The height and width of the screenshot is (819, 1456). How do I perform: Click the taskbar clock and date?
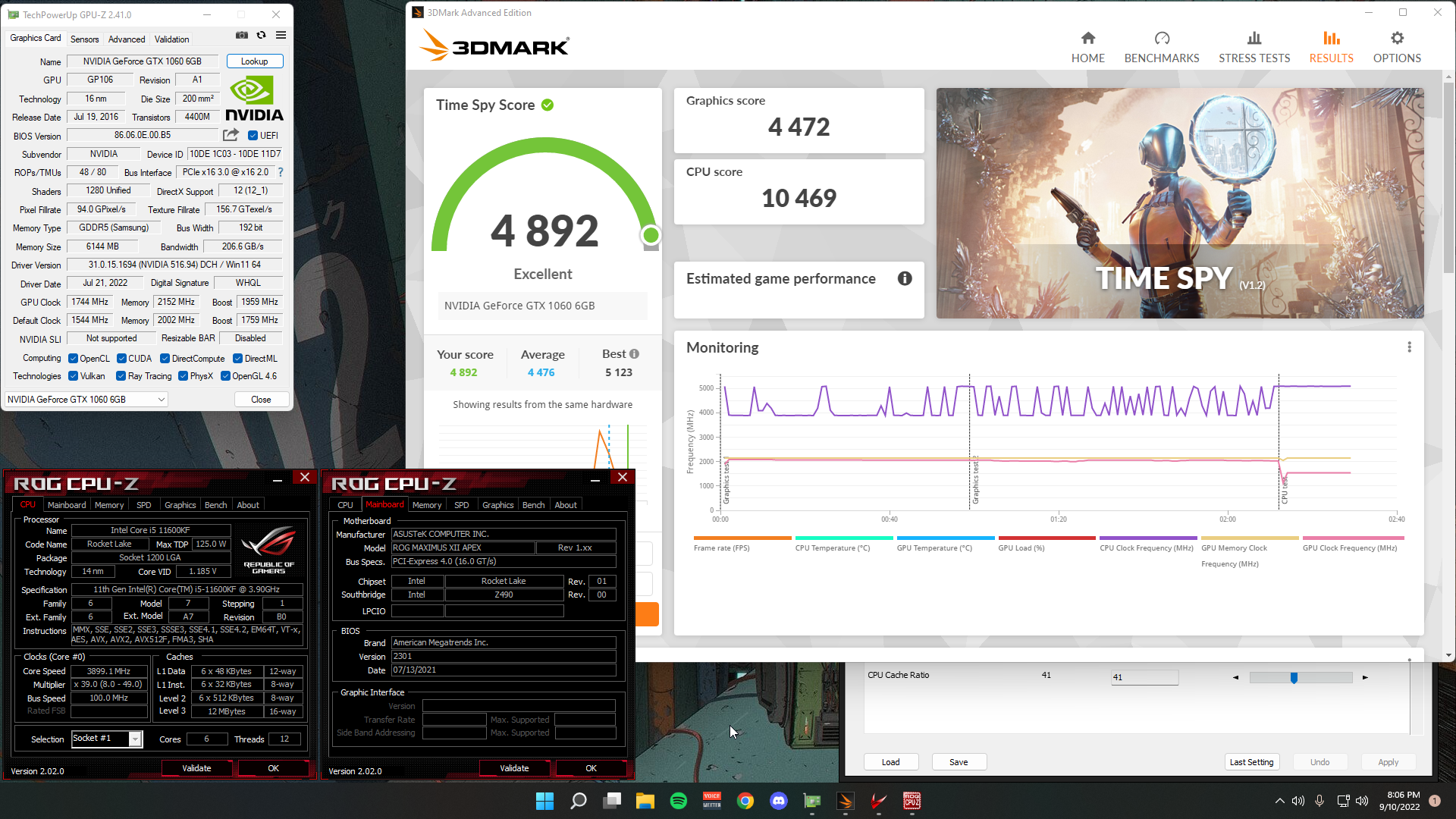1399,801
